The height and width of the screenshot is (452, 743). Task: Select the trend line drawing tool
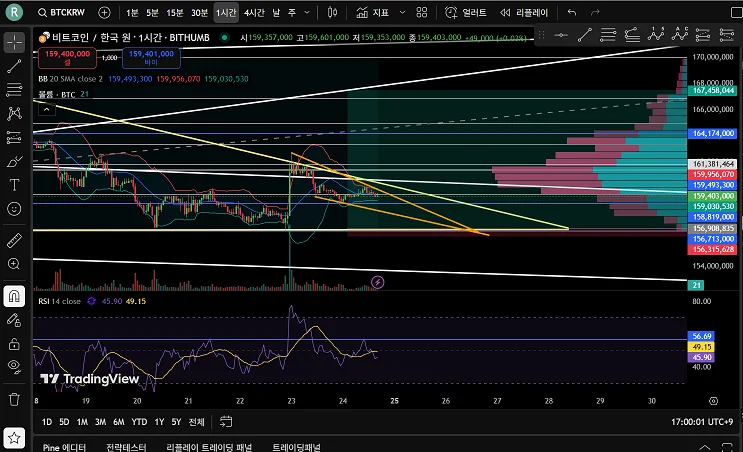(14, 66)
